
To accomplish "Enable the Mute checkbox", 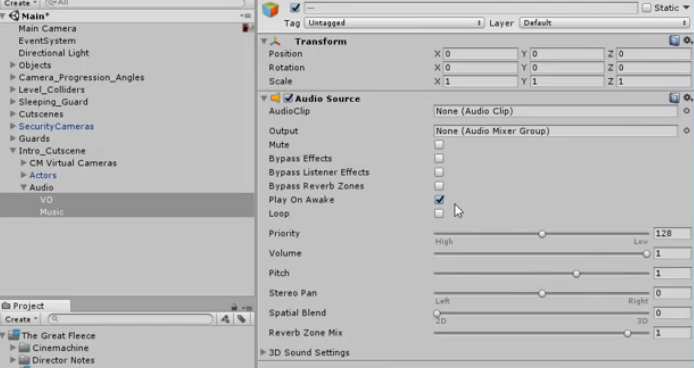I will pos(439,144).
